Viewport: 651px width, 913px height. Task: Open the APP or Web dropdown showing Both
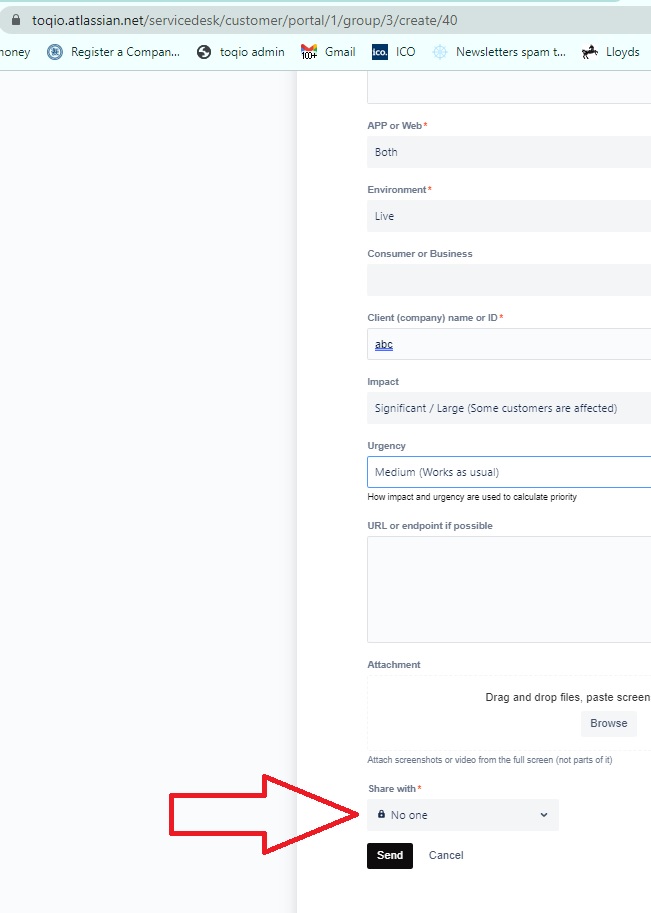(509, 152)
